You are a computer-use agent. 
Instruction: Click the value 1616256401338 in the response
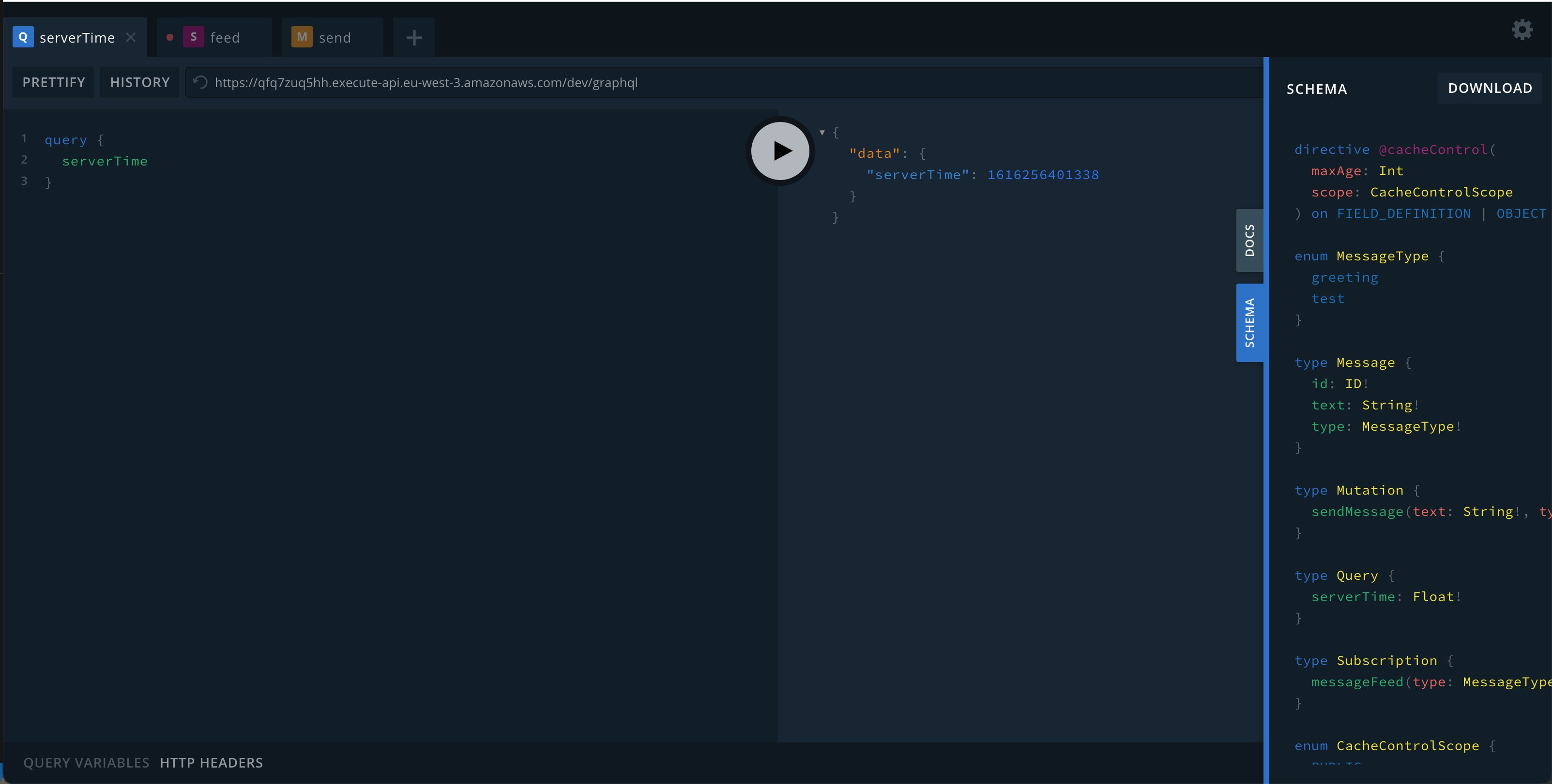click(x=1043, y=175)
